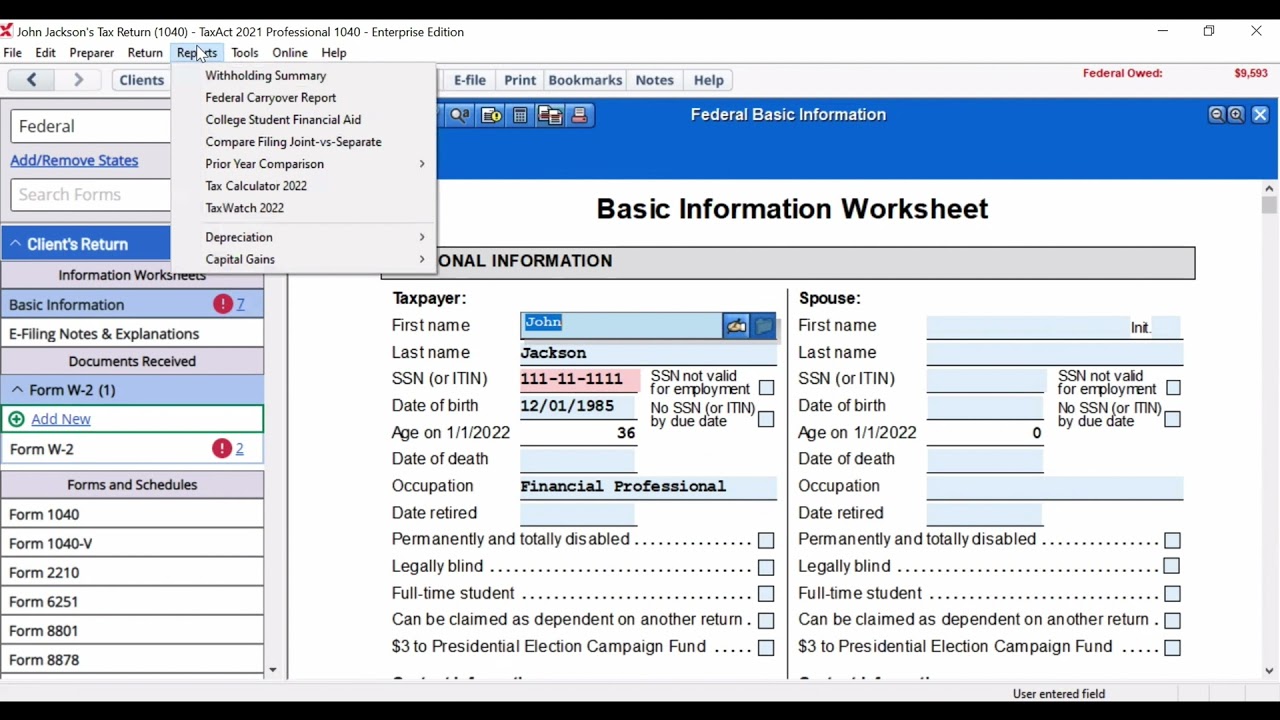
Task: Click the form scroll-down arrow
Action: click(x=1269, y=672)
